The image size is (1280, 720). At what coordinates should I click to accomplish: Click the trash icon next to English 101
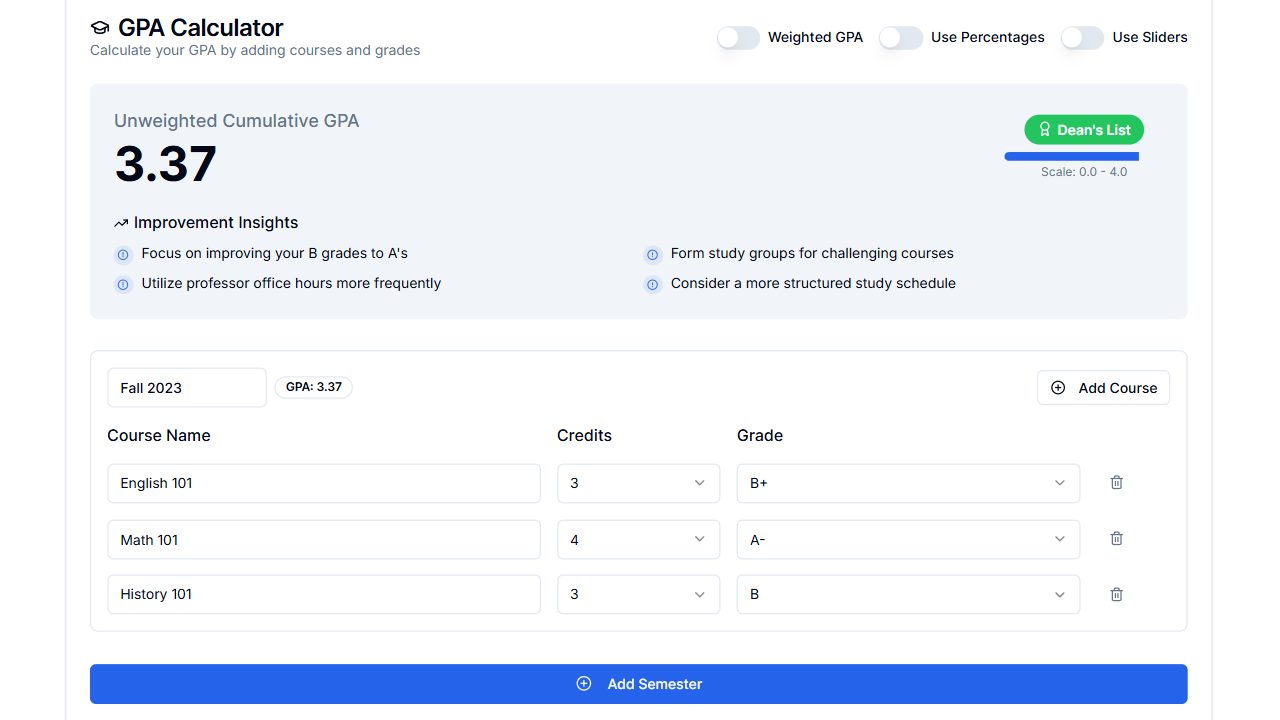pos(1116,483)
